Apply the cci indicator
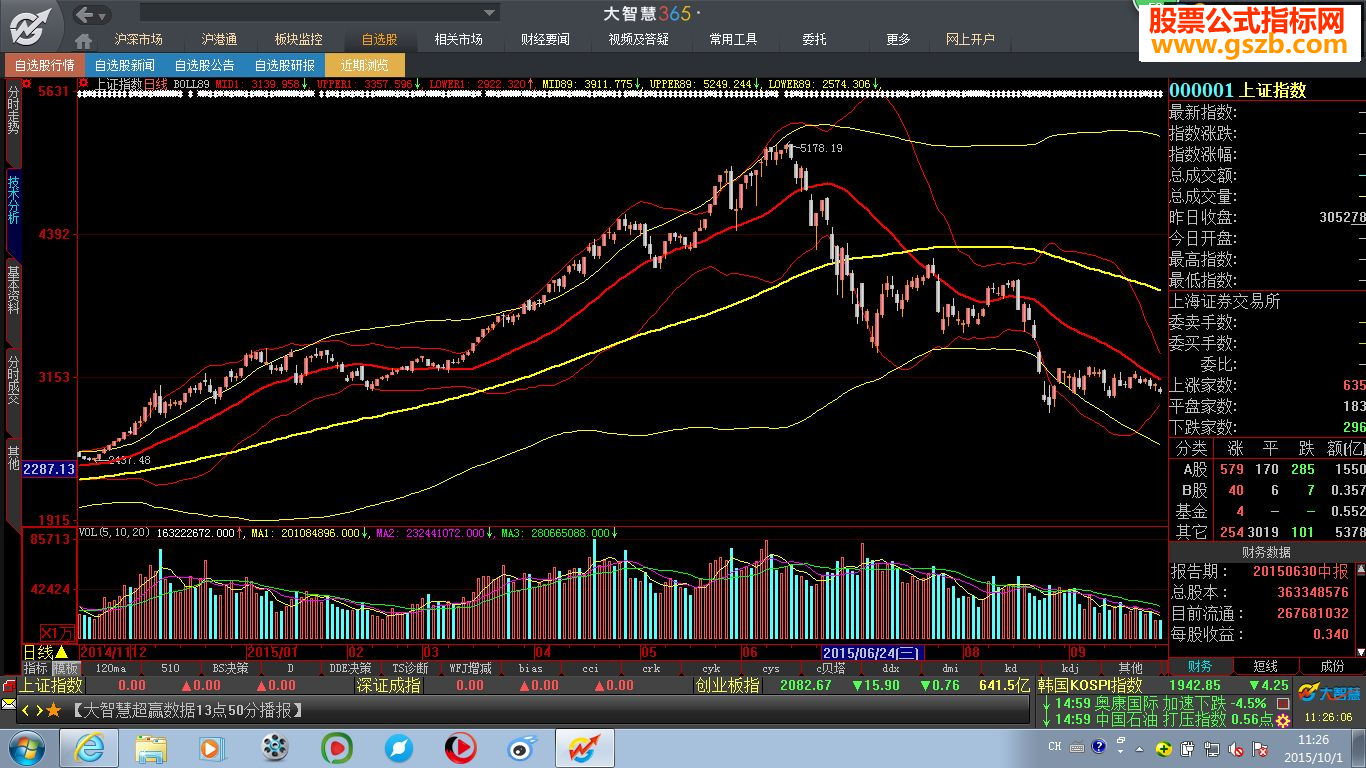This screenshot has height=768, width=1366. click(x=591, y=668)
